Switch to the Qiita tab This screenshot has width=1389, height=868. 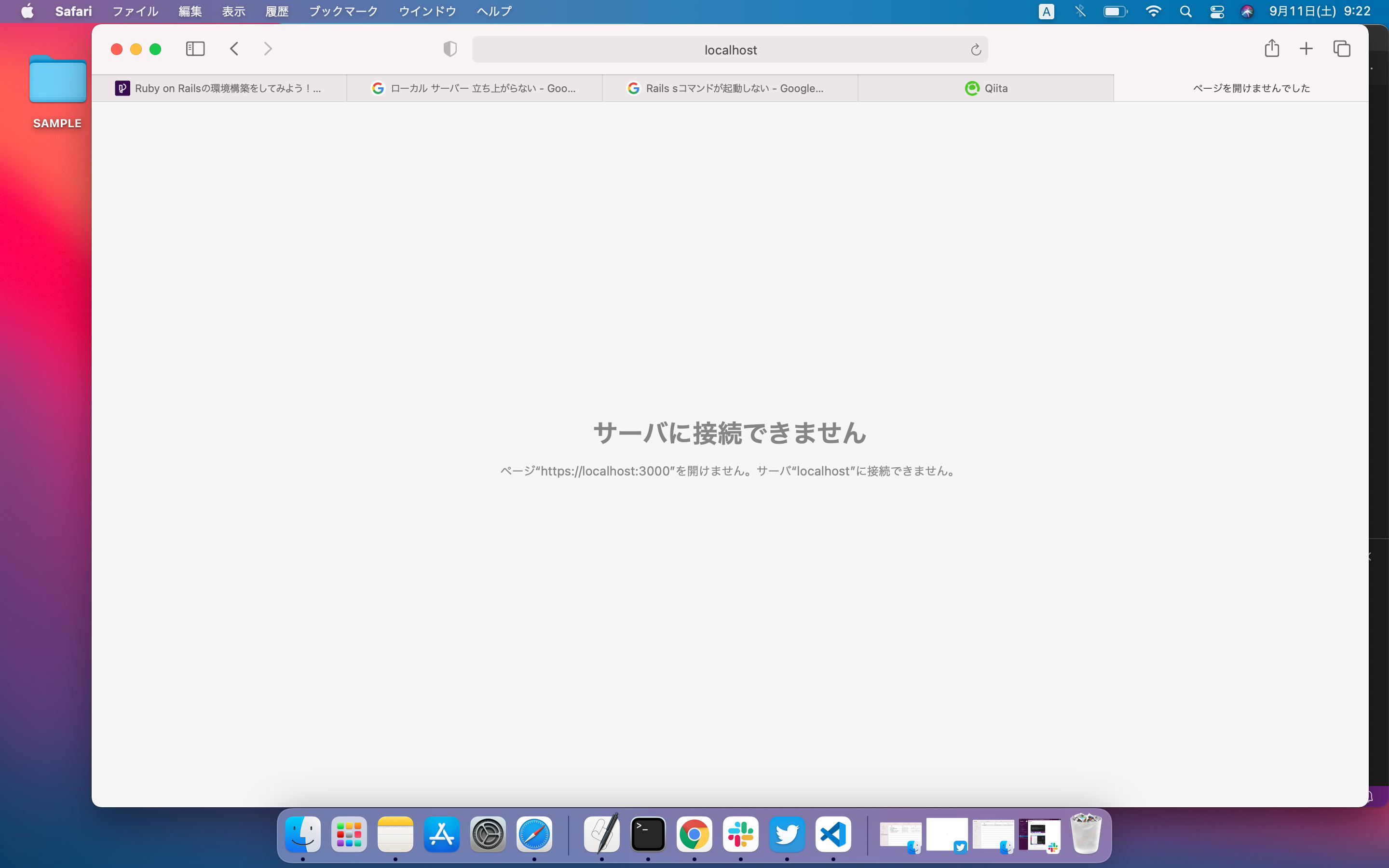(986, 88)
